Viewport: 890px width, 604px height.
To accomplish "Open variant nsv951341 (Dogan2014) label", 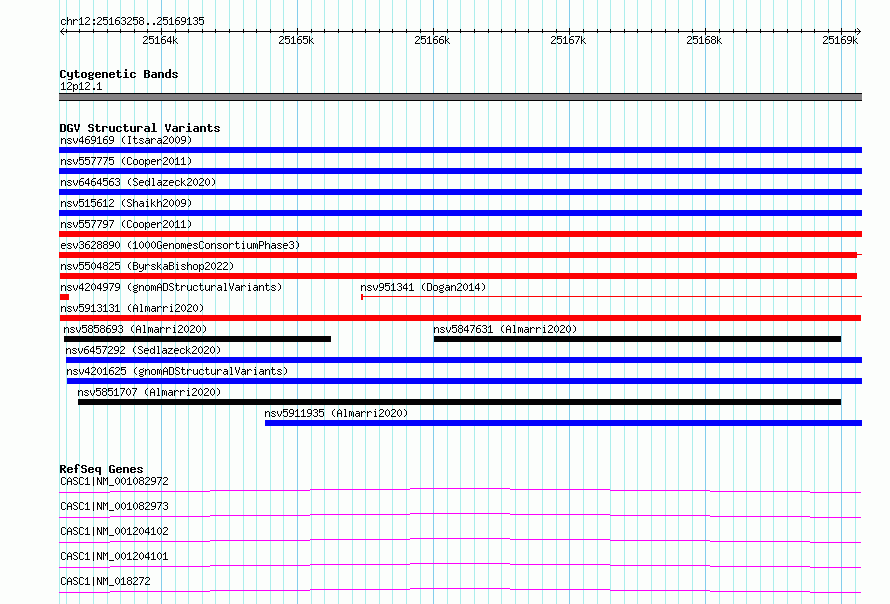I will (423, 287).
